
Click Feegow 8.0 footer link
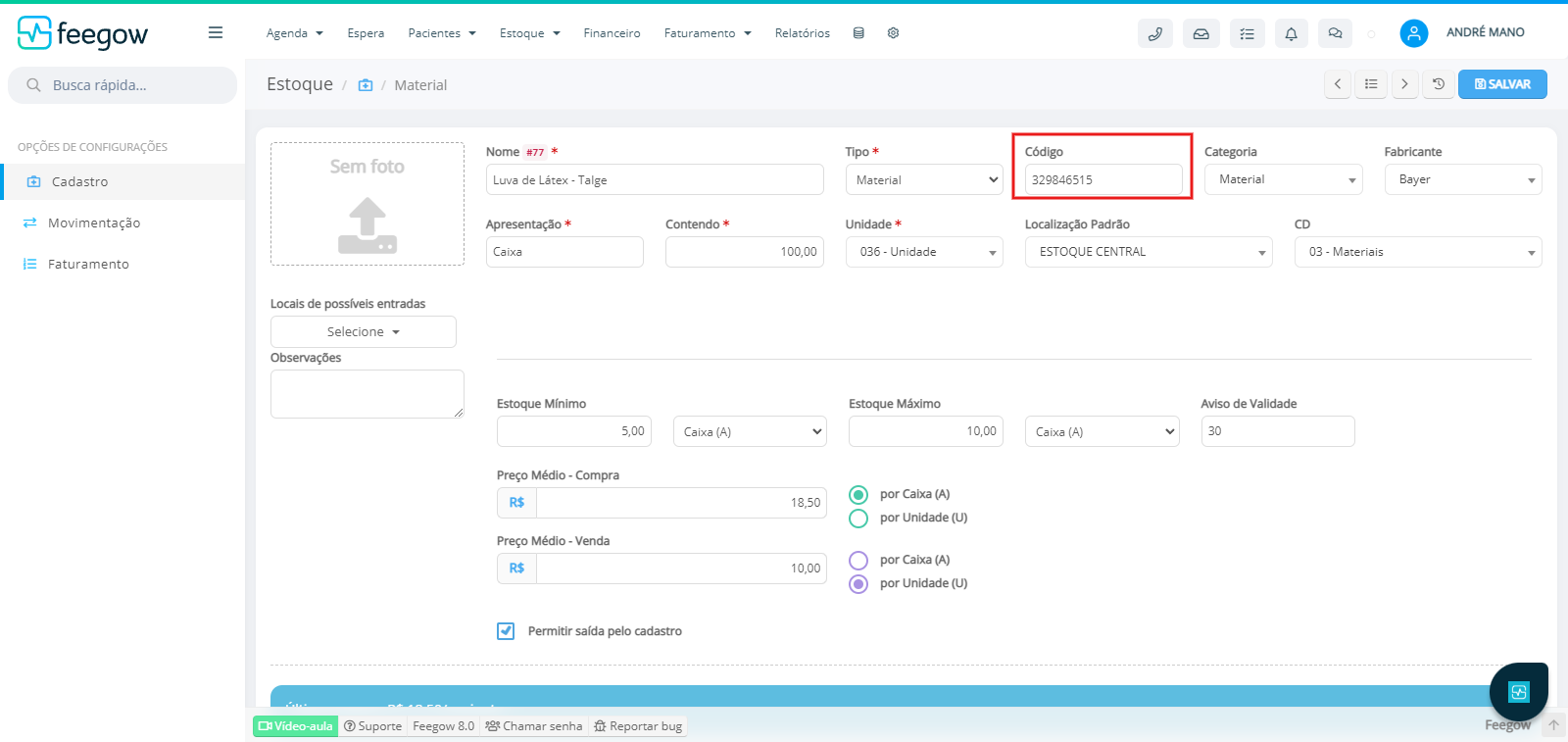point(443,726)
